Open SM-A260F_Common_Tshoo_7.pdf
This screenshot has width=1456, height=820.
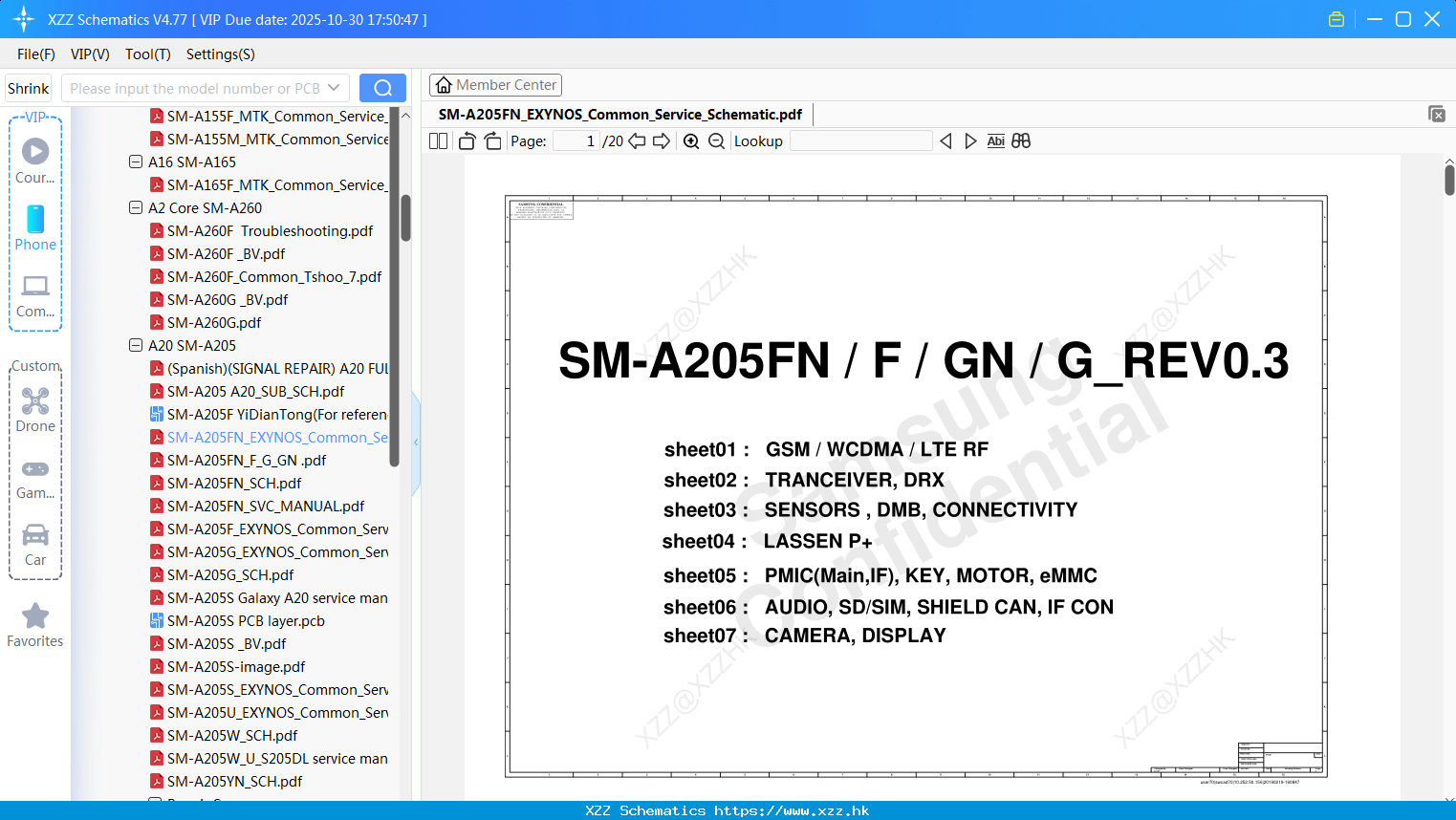[274, 276]
